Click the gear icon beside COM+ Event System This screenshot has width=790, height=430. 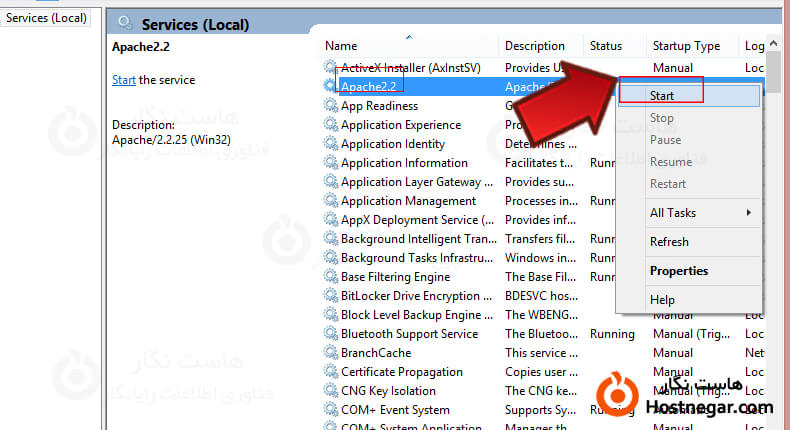point(331,410)
